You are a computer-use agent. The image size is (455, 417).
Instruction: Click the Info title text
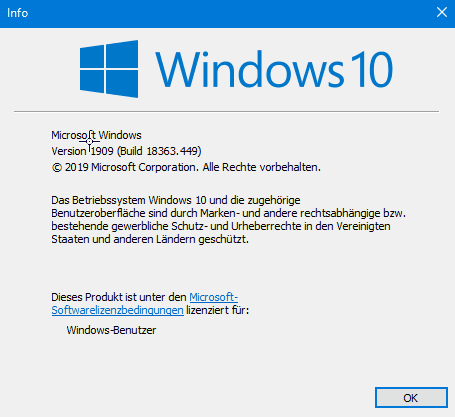coord(17,13)
